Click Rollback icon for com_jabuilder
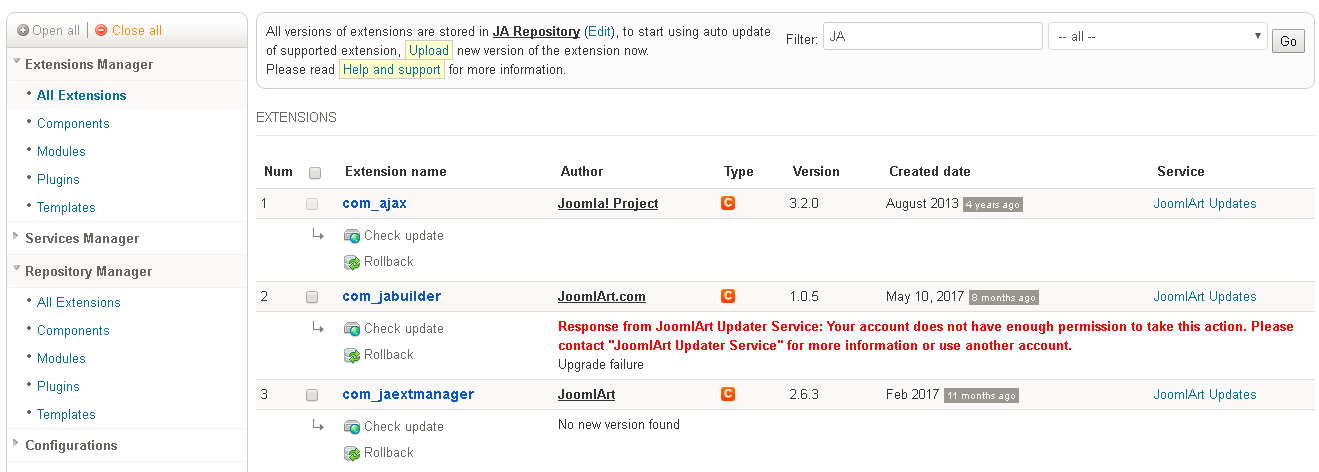Screen dimensions: 1319x472 (x=352, y=355)
